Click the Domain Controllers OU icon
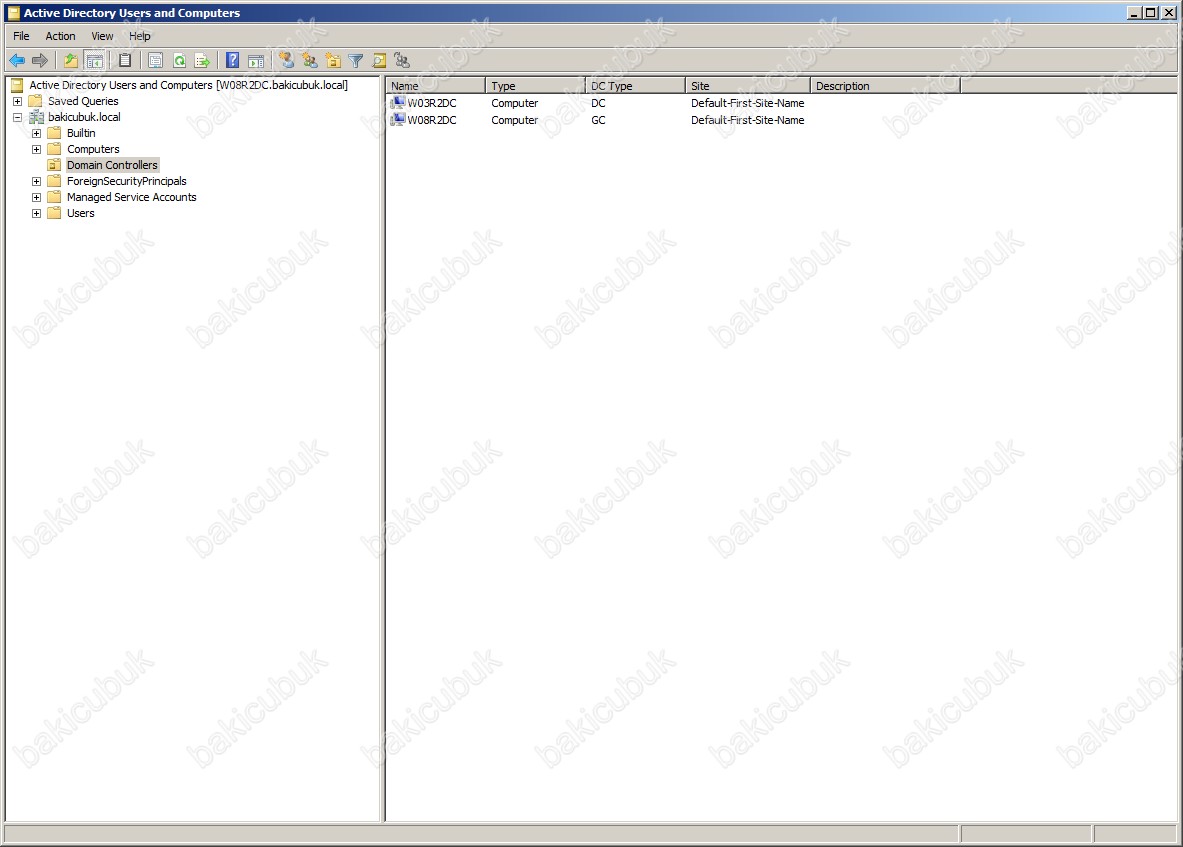 pos(54,165)
